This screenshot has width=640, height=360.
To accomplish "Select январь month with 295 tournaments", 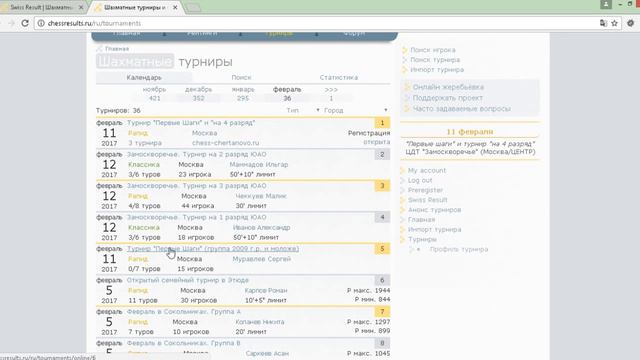I will 243,94.
